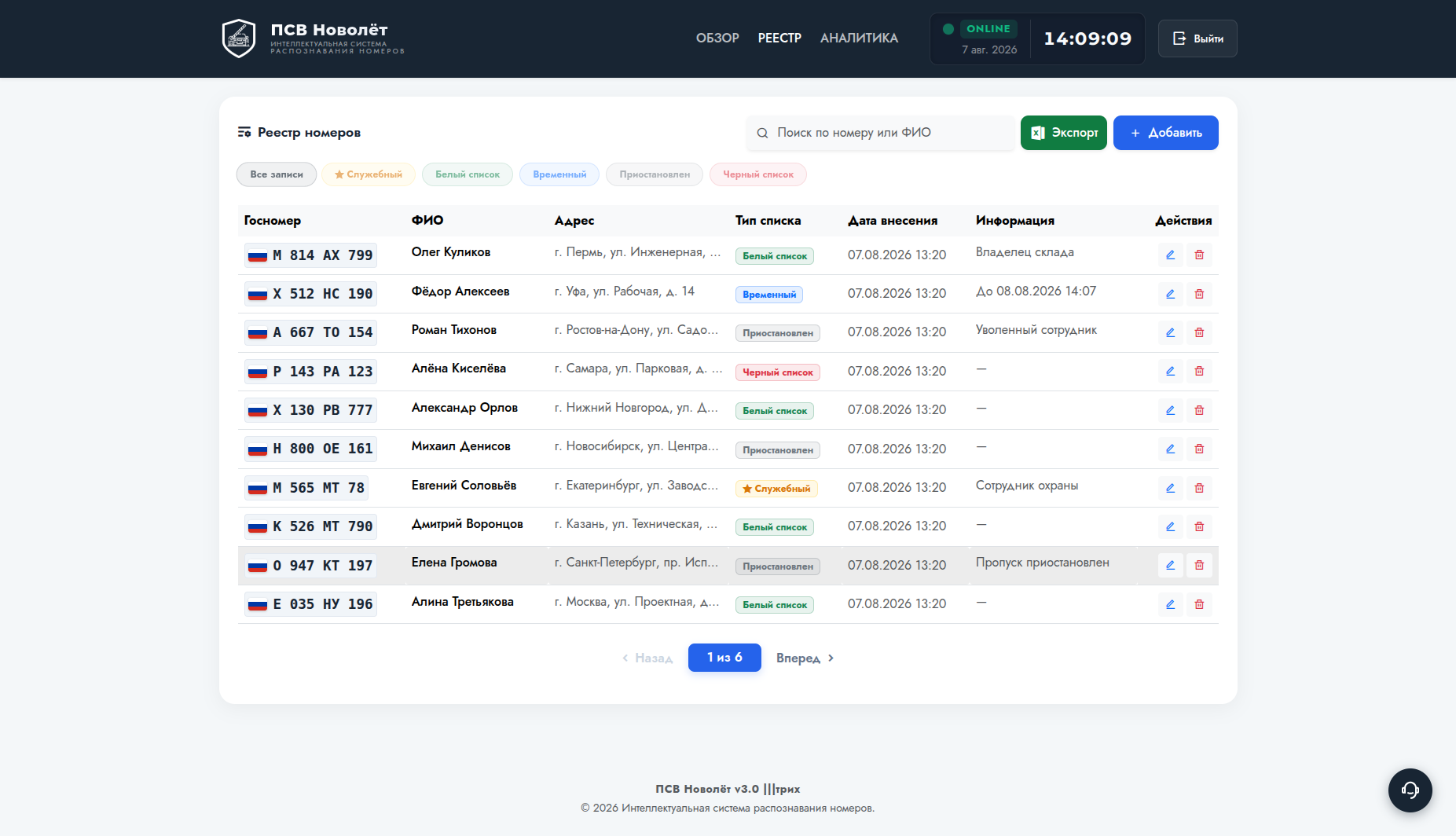The width and height of the screenshot is (1456, 836).
Task: Click the Дата внесения column header
Action: tap(893, 221)
